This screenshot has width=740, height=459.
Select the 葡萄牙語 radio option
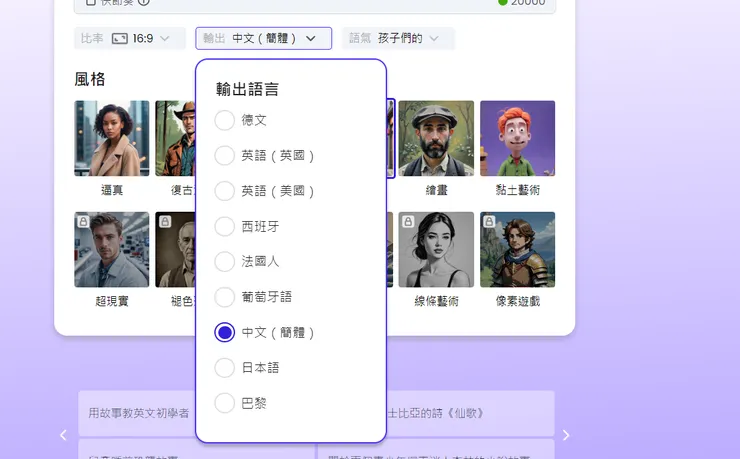click(225, 297)
